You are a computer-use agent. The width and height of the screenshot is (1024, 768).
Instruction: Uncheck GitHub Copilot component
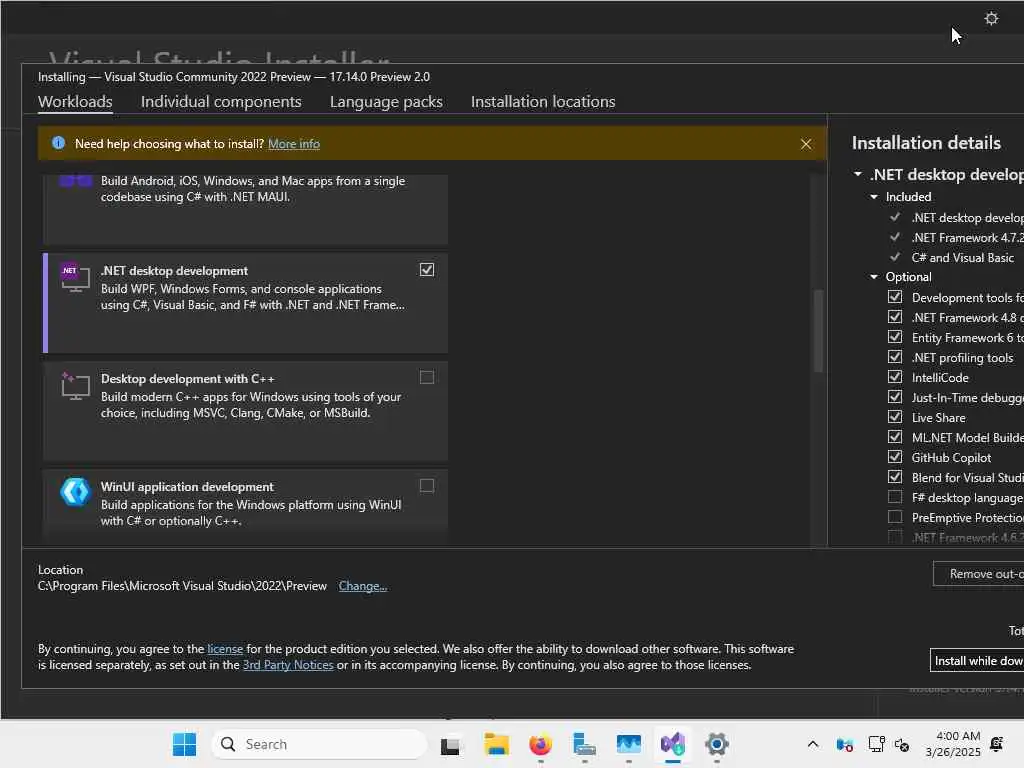[x=895, y=457]
